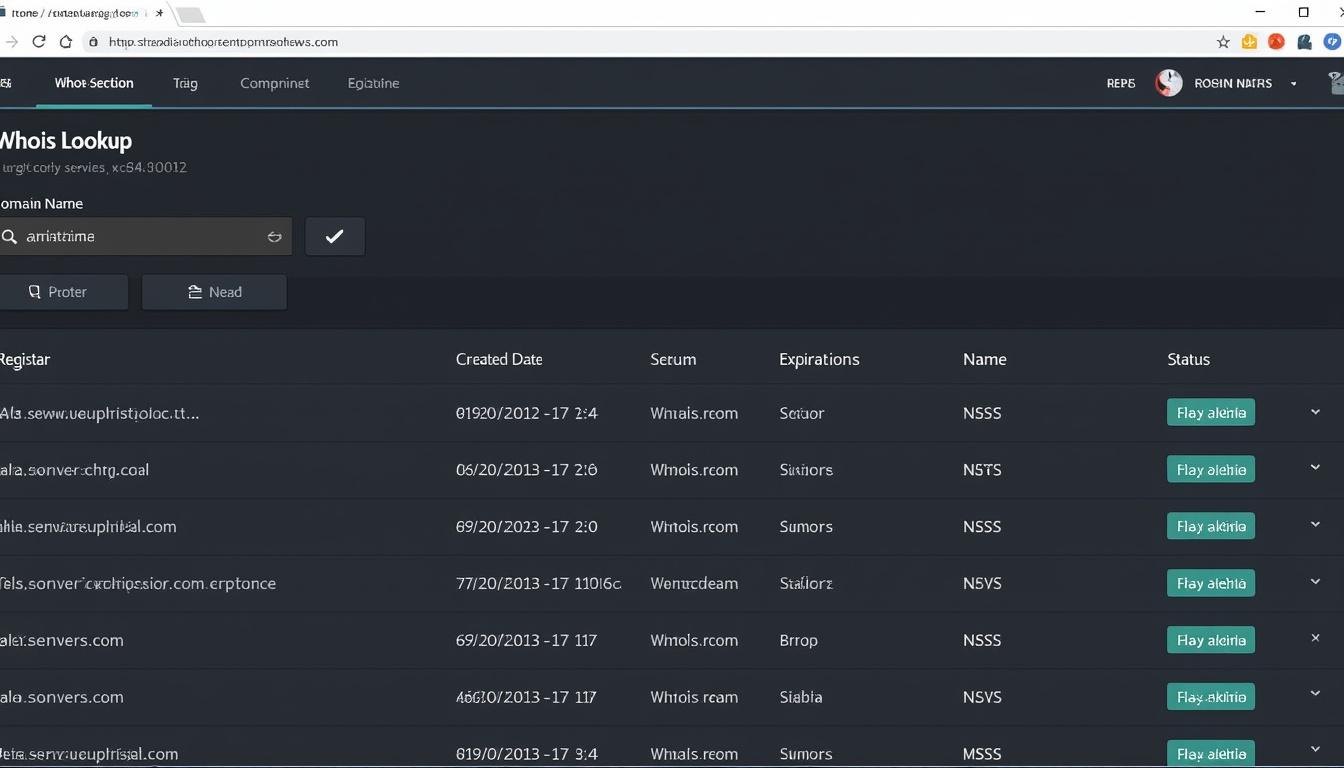Maximize the browser window

click(x=1304, y=12)
